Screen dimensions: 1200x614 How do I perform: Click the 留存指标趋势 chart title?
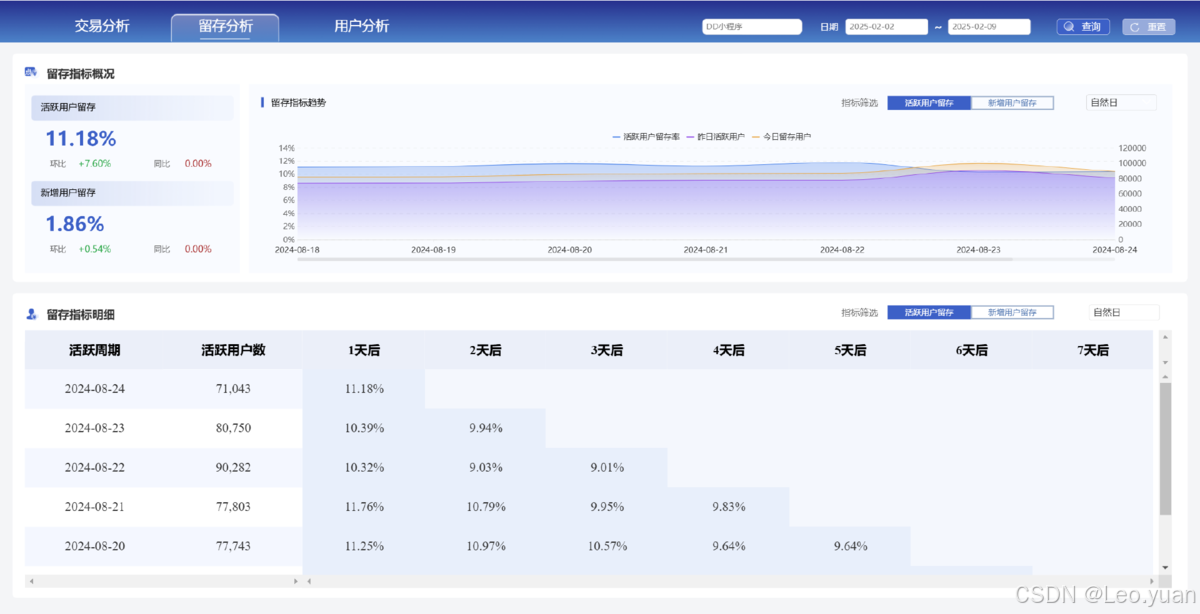tap(298, 102)
